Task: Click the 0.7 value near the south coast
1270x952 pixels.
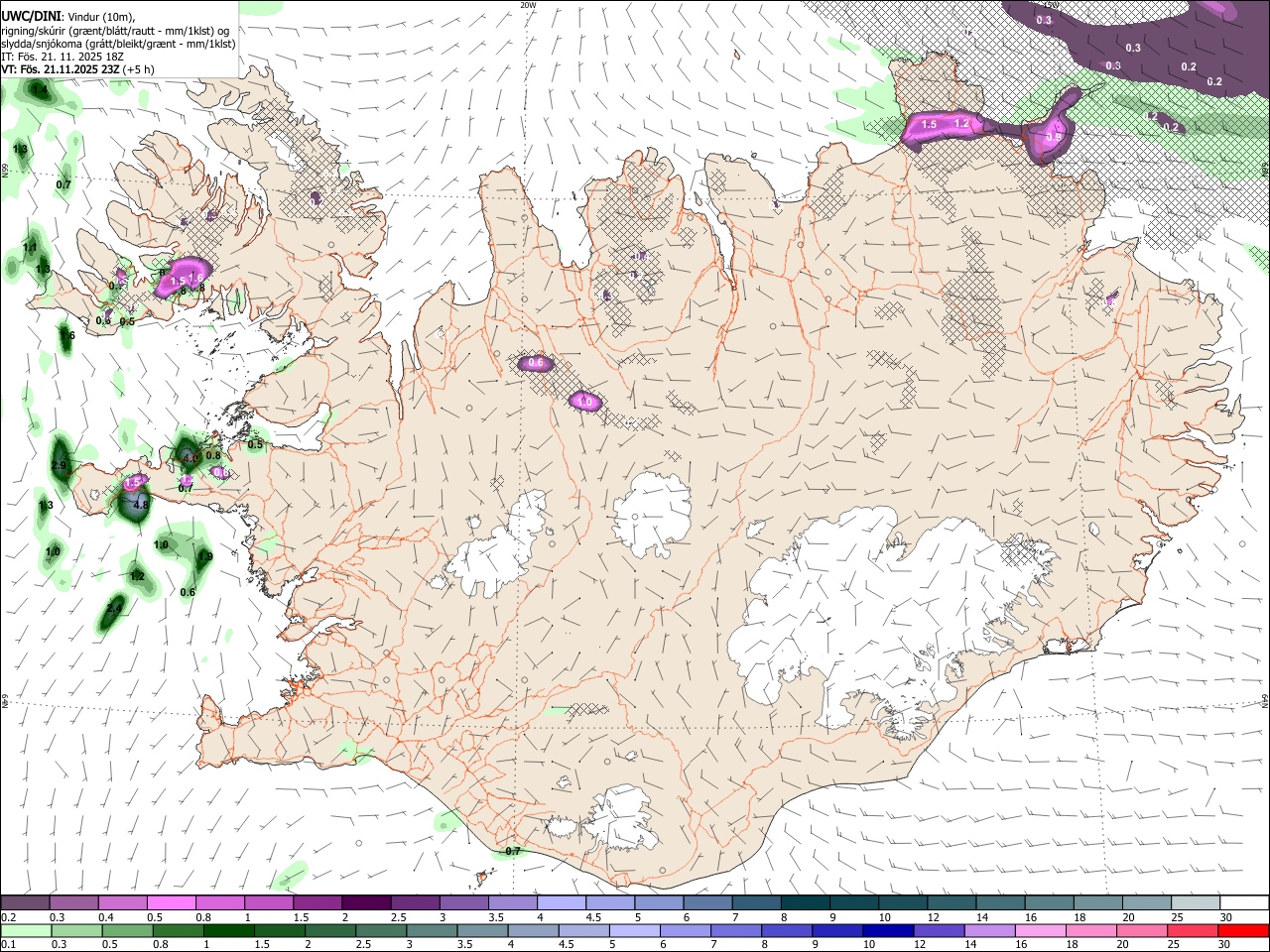Action: pyautogui.click(x=513, y=852)
